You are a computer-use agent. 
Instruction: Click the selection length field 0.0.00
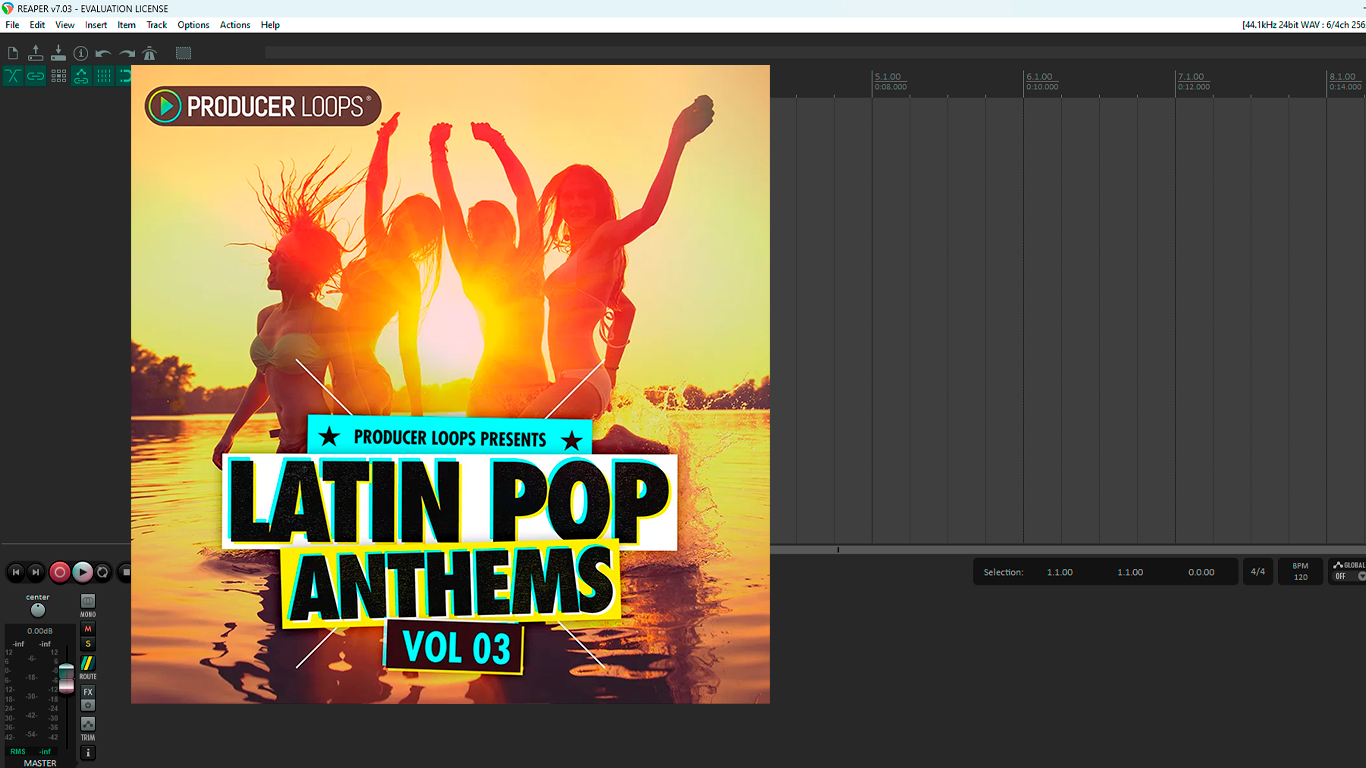click(x=1201, y=572)
